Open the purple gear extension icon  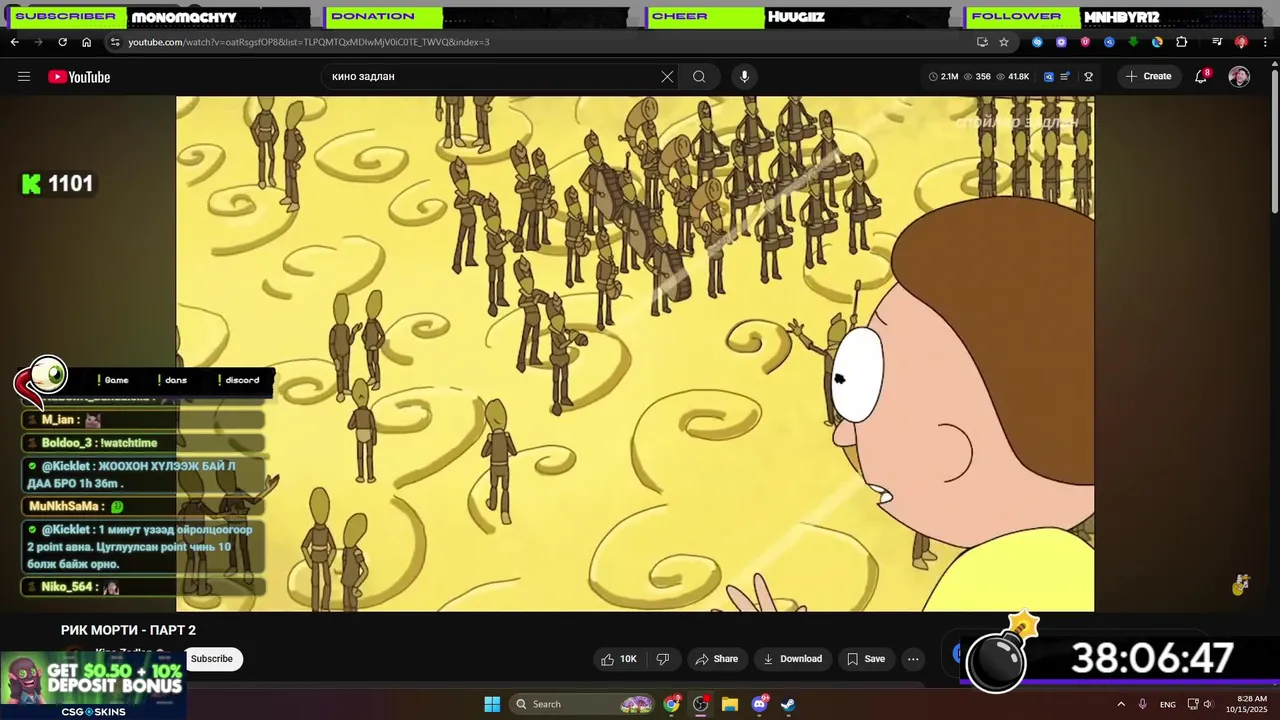click(x=1061, y=42)
